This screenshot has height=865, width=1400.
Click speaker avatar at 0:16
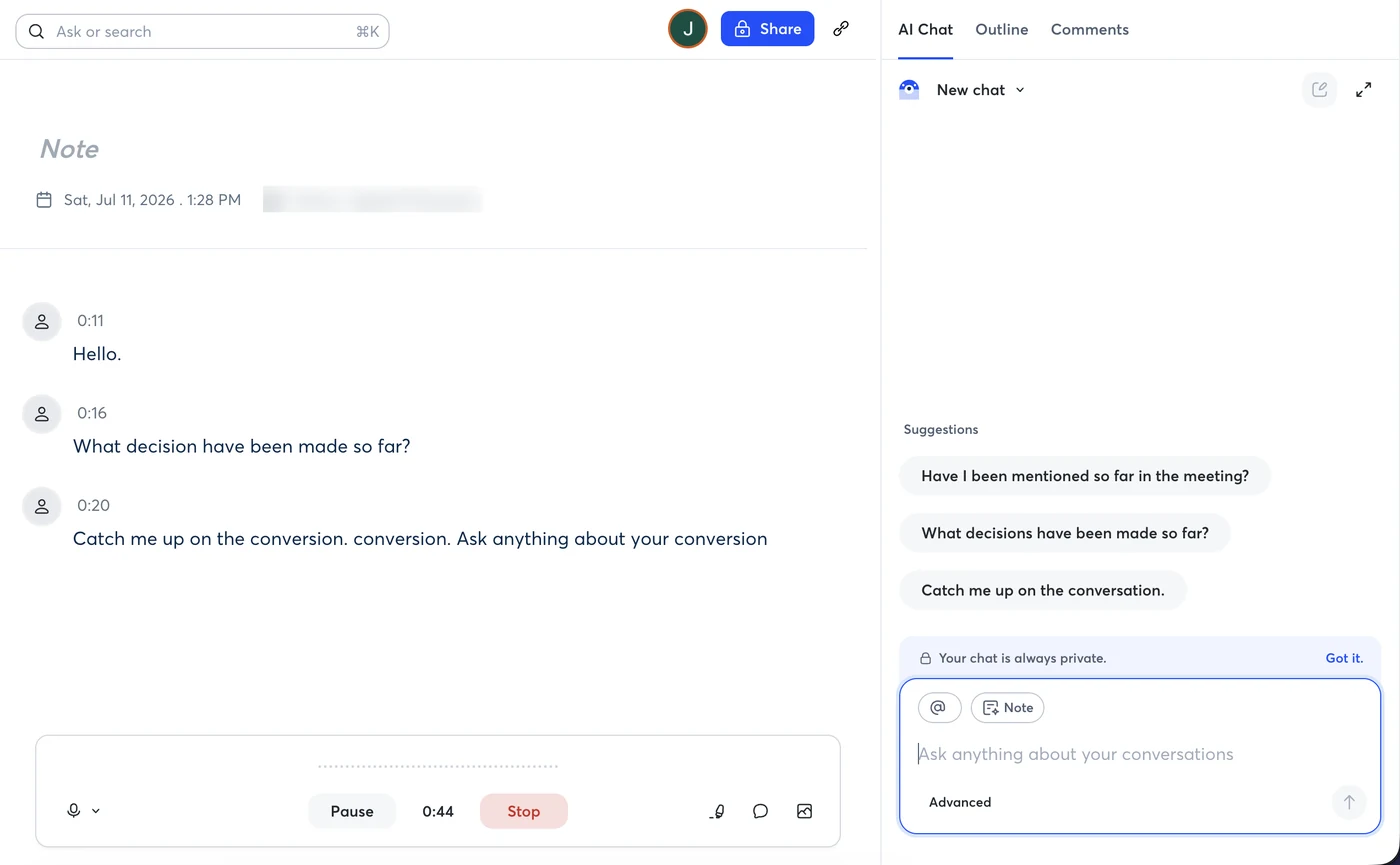(x=42, y=414)
